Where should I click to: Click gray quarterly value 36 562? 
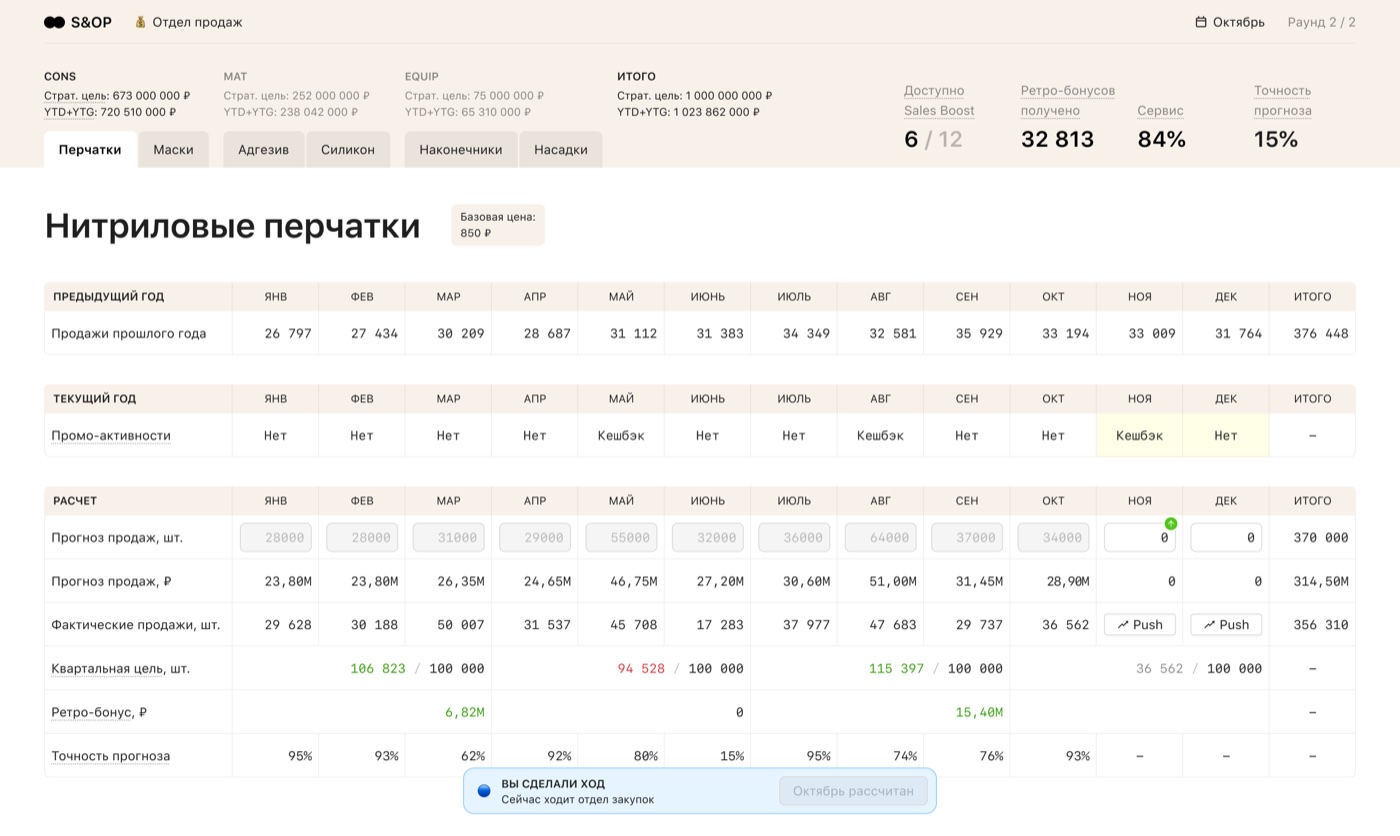point(1160,668)
